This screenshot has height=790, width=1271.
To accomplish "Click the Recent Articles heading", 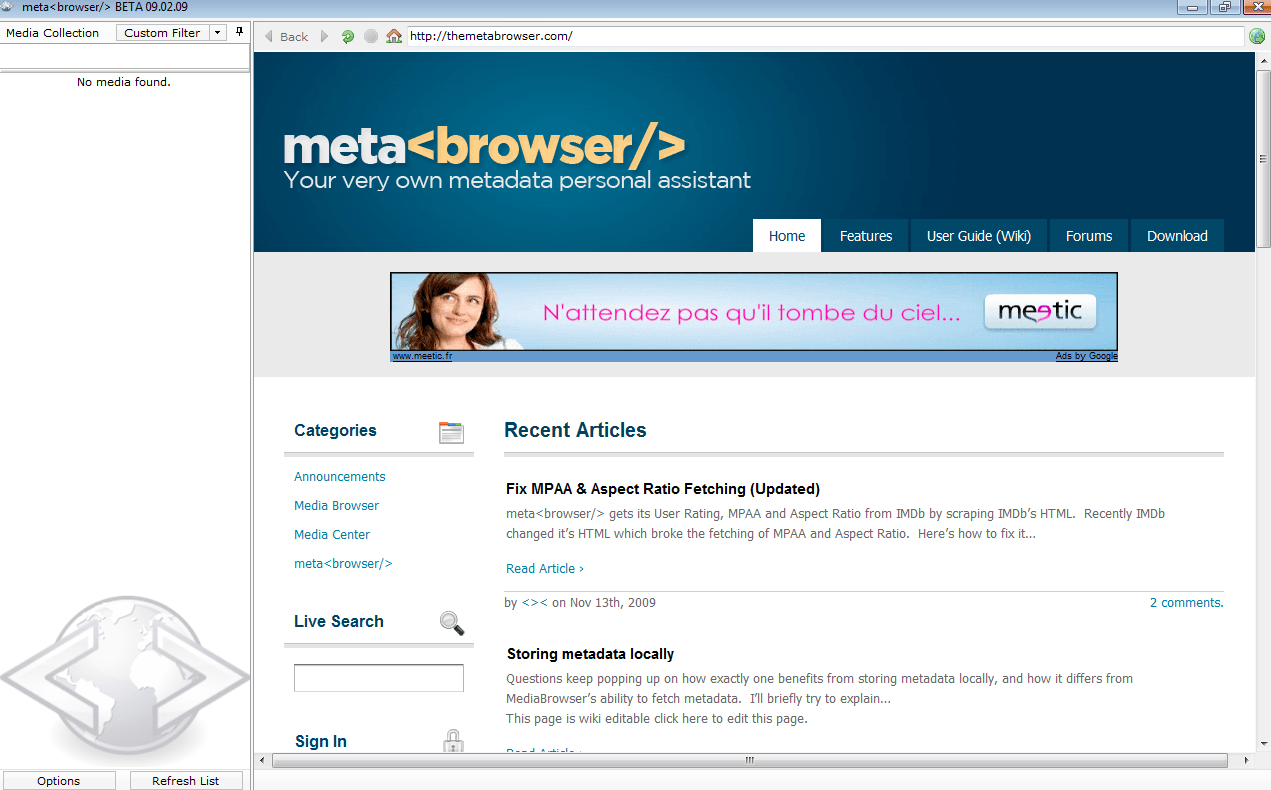I will point(575,430).
